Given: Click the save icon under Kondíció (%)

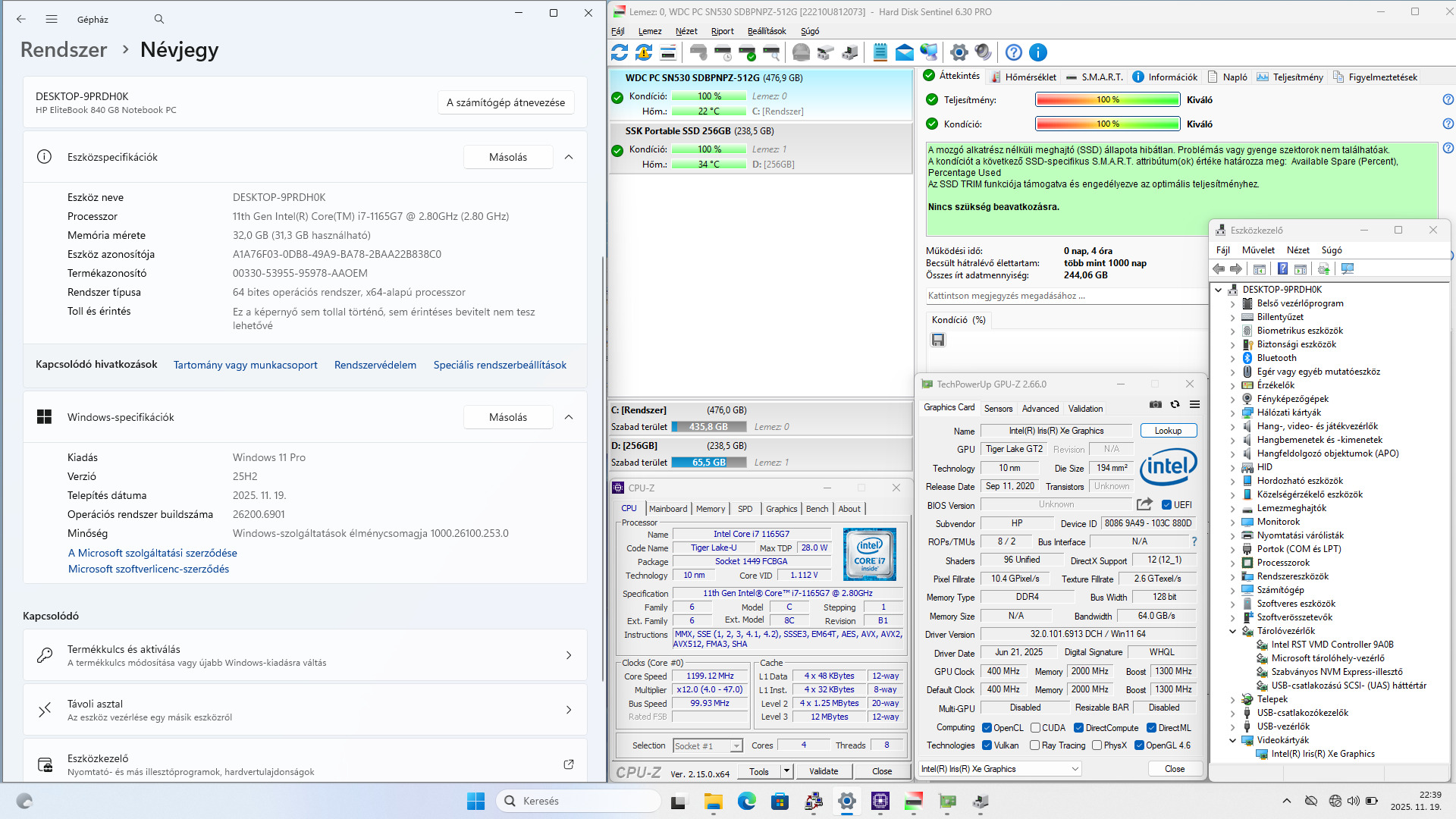Looking at the screenshot, I should pyautogui.click(x=938, y=340).
